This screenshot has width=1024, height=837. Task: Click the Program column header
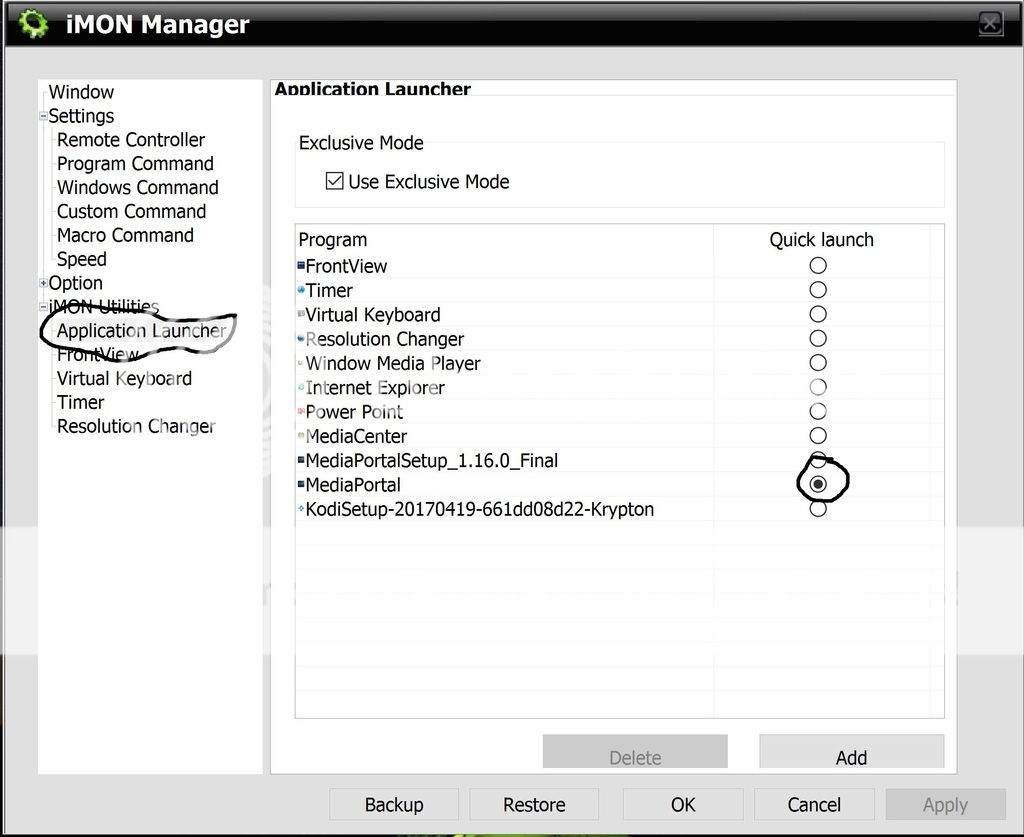(x=333, y=240)
